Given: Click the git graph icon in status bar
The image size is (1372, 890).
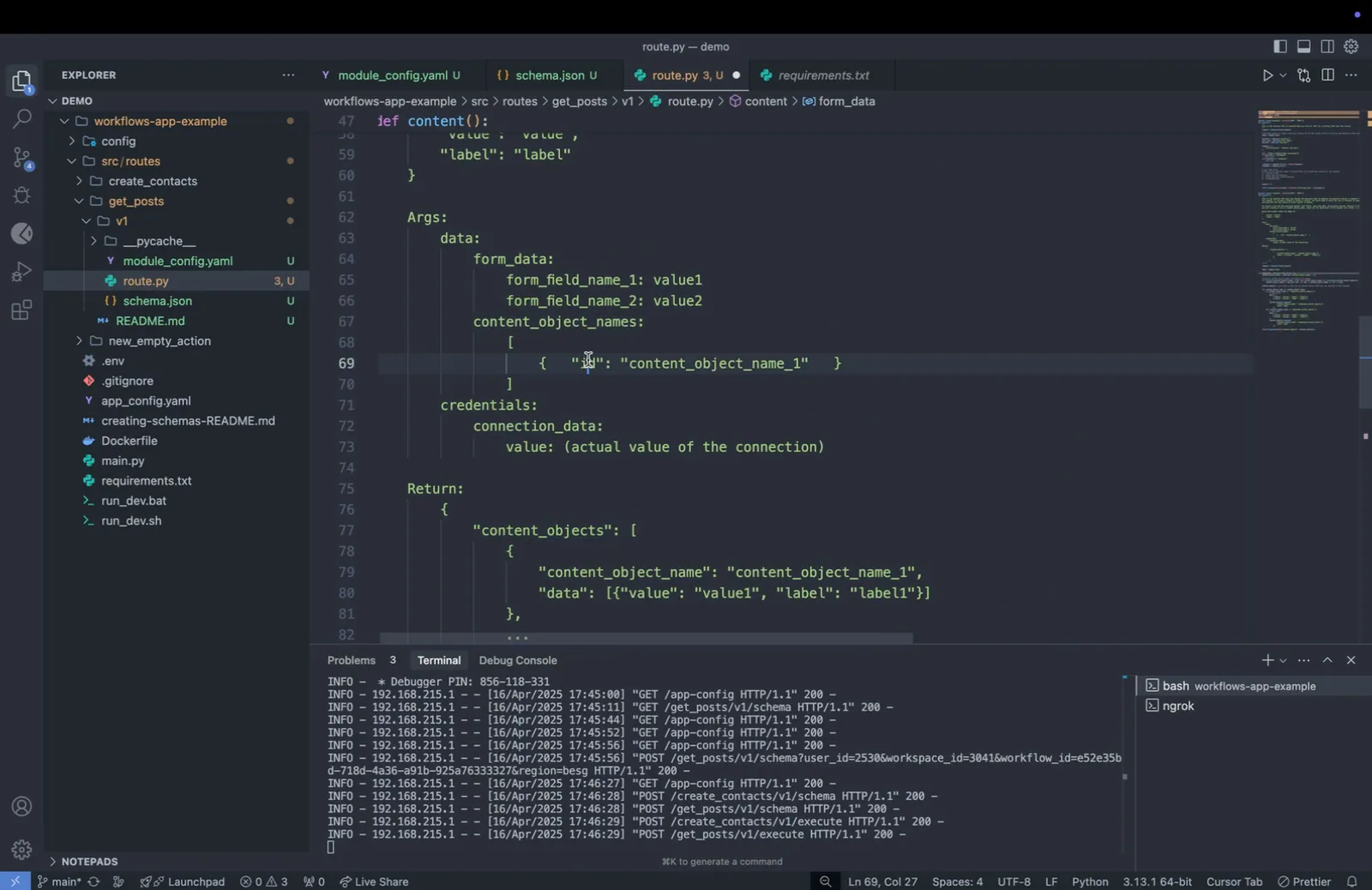Looking at the screenshot, I should point(119,881).
